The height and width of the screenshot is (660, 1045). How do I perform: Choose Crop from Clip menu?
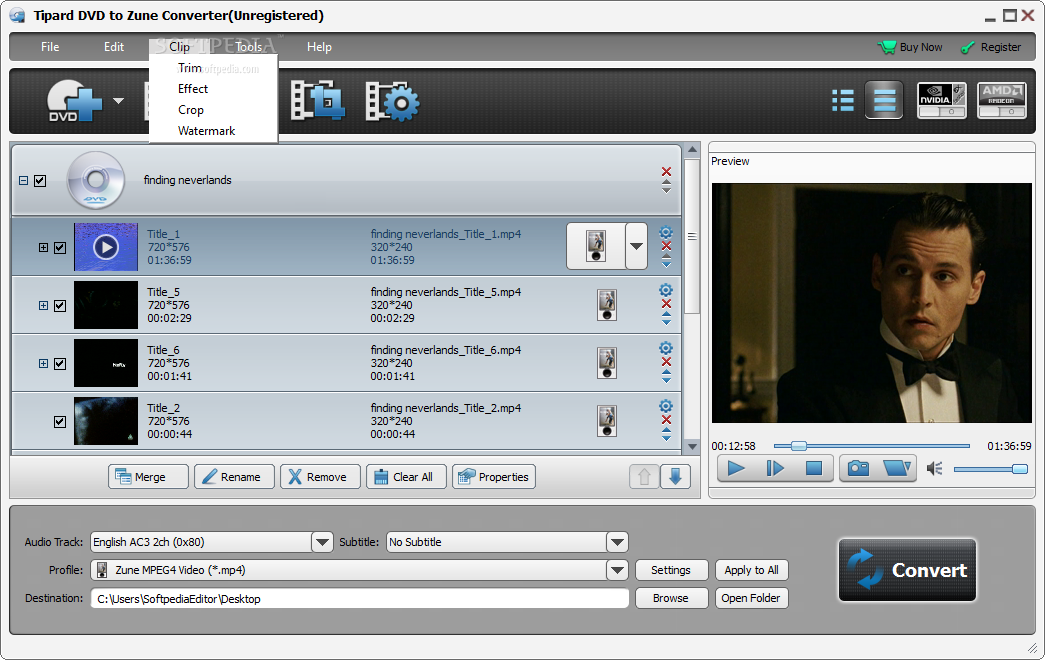(191, 110)
